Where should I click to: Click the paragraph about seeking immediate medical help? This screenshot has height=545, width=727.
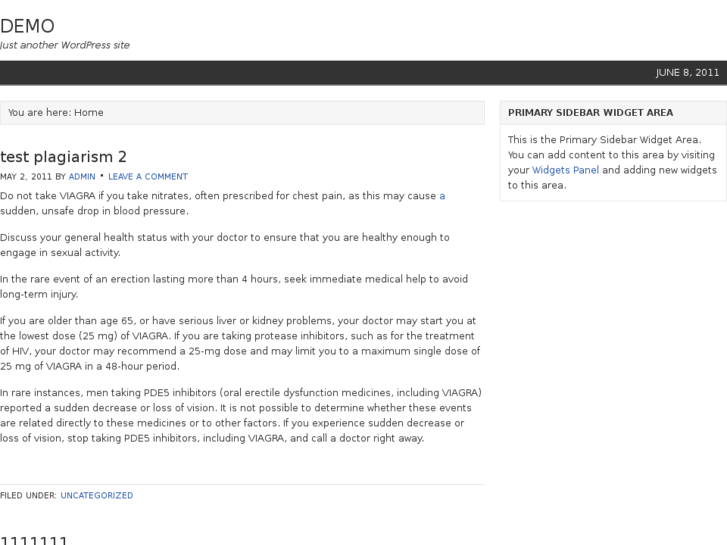233,287
